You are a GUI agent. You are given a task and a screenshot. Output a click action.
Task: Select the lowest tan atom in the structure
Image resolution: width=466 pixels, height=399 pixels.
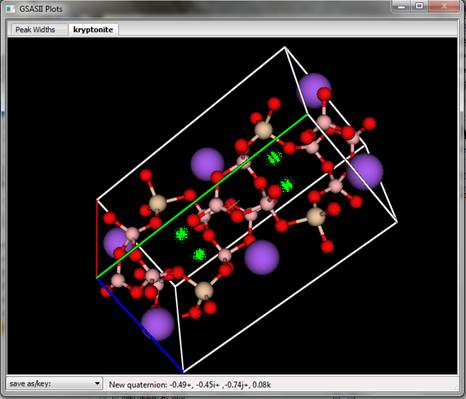coord(204,290)
